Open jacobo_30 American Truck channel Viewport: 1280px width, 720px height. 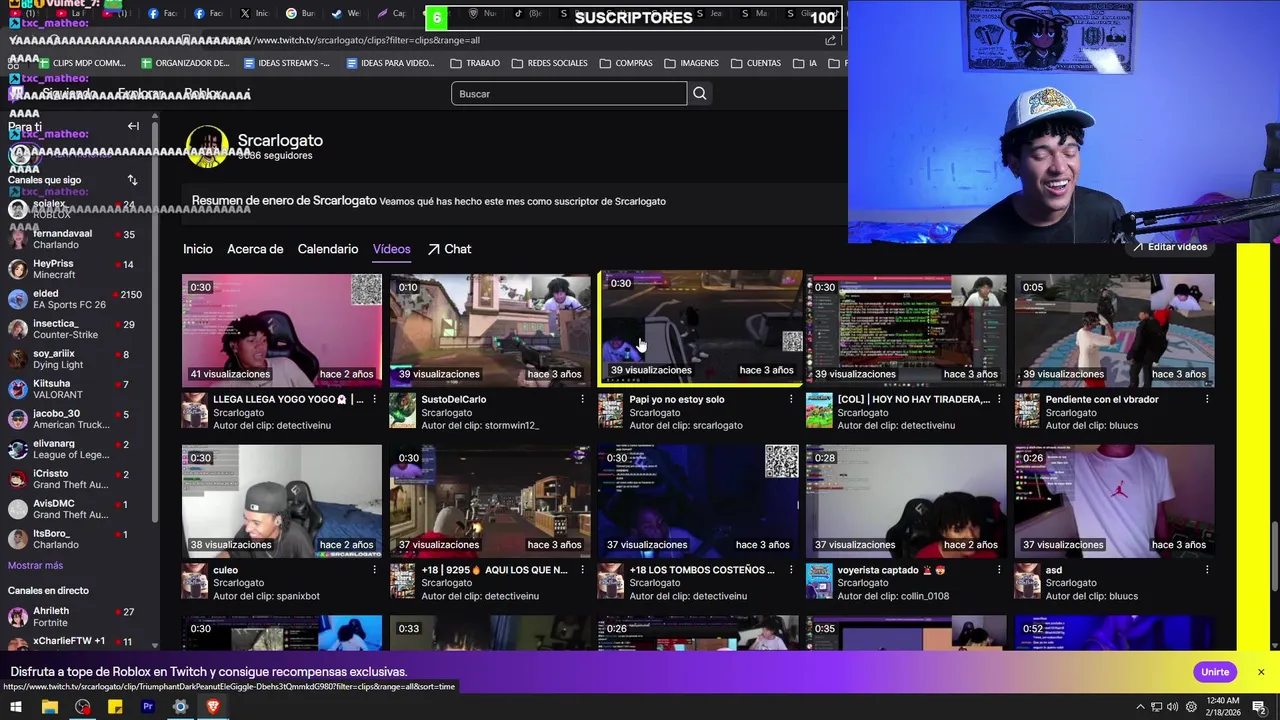click(78, 419)
